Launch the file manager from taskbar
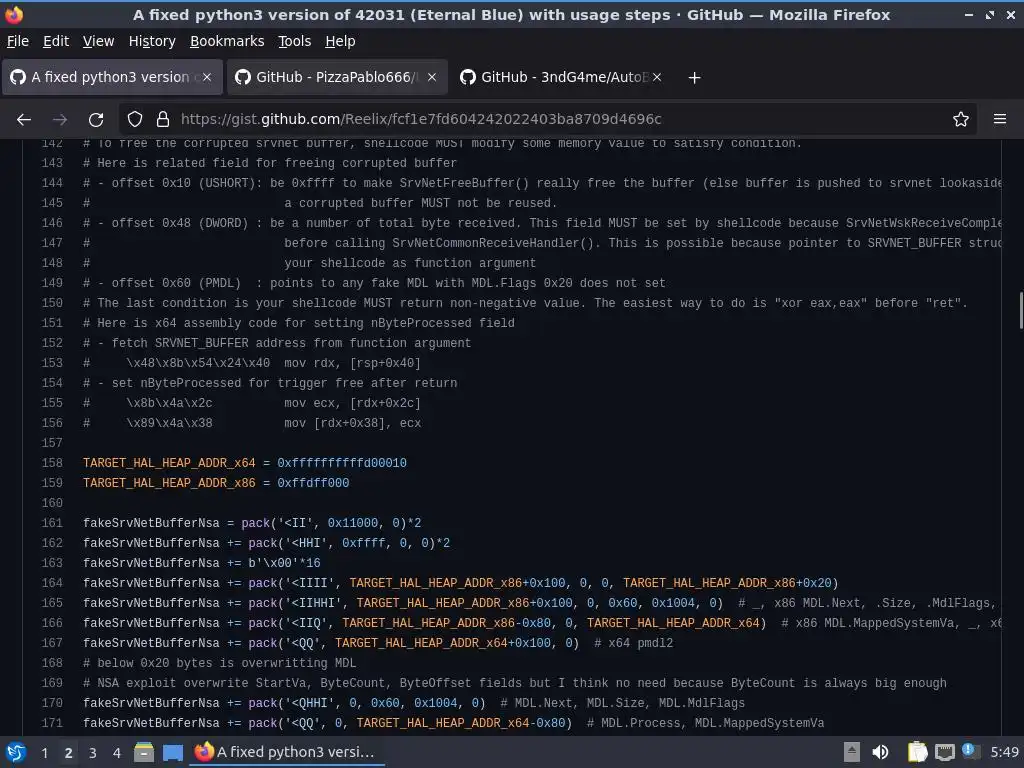 144,752
